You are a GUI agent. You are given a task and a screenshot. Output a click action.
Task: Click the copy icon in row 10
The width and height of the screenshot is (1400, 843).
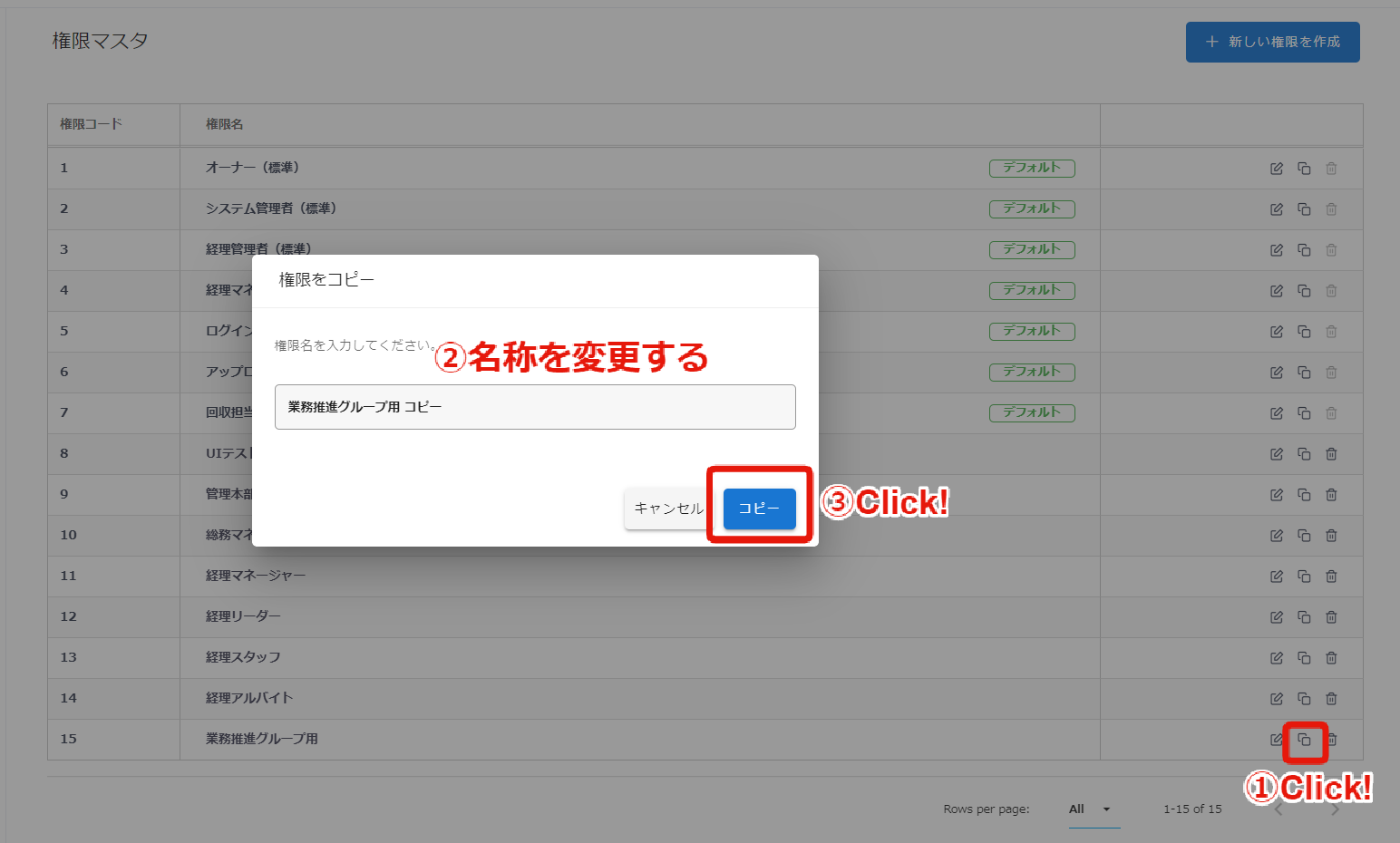1304,536
